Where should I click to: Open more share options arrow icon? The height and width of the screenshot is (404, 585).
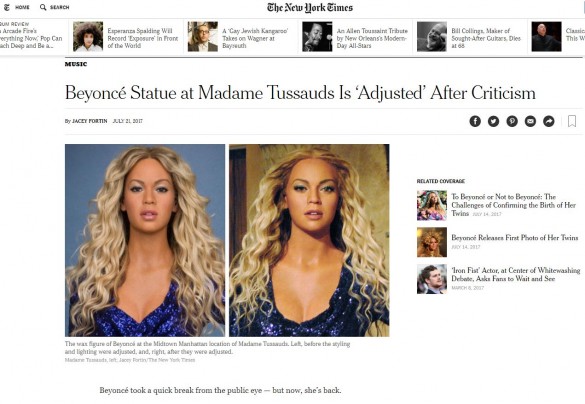click(549, 121)
